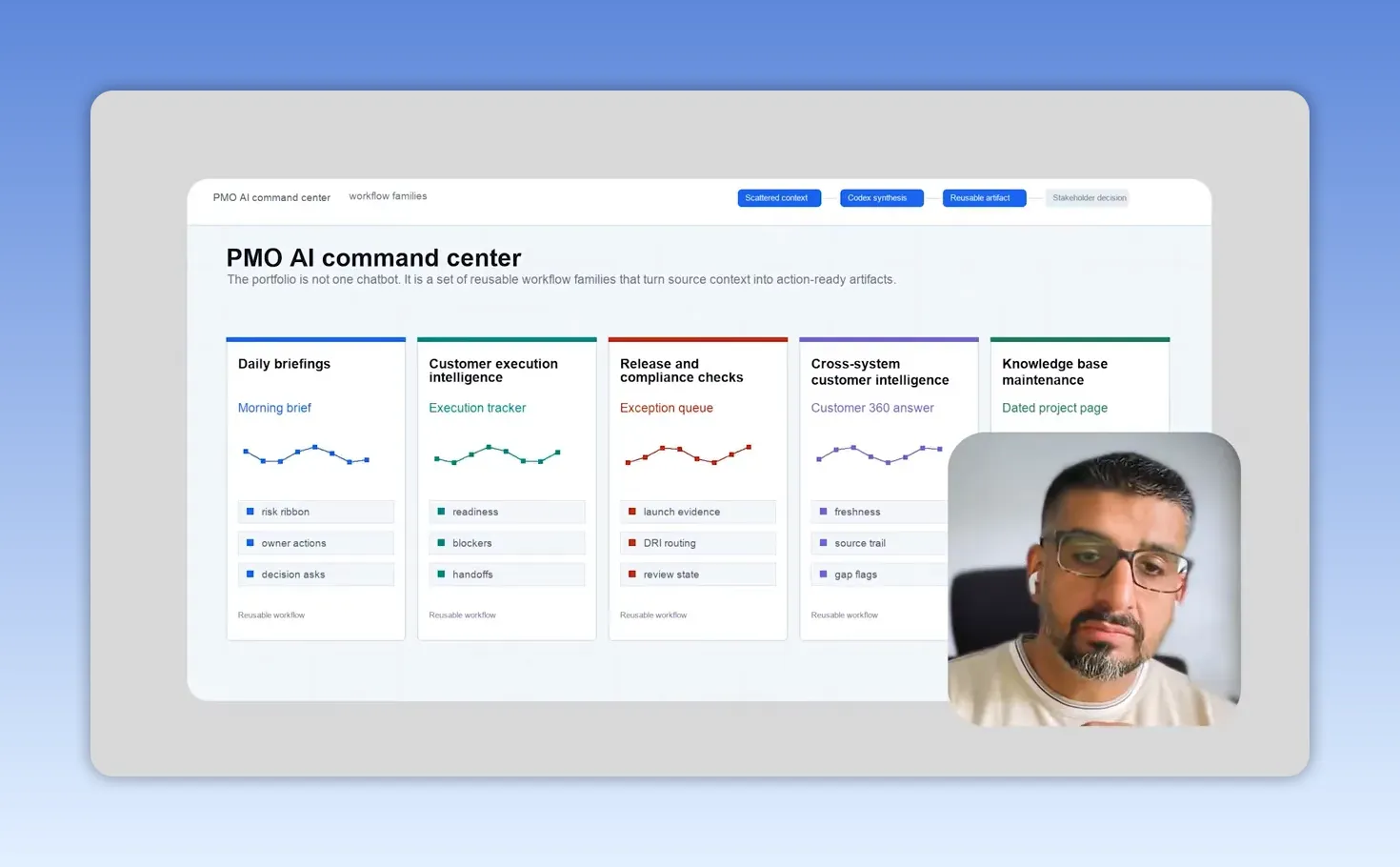The height and width of the screenshot is (867, 1400).
Task: Click the decision asks row
Action: click(315, 575)
